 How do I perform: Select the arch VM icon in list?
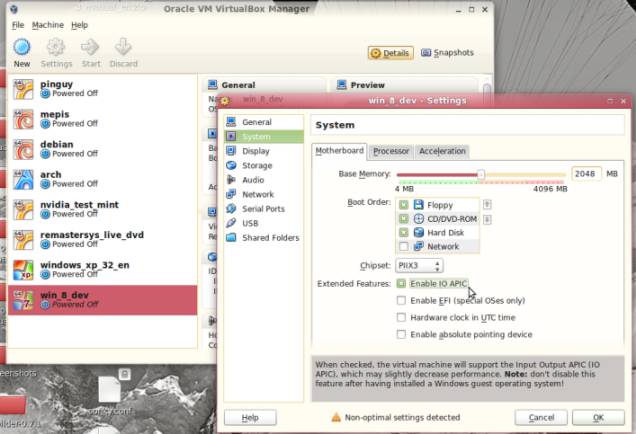click(x=23, y=180)
